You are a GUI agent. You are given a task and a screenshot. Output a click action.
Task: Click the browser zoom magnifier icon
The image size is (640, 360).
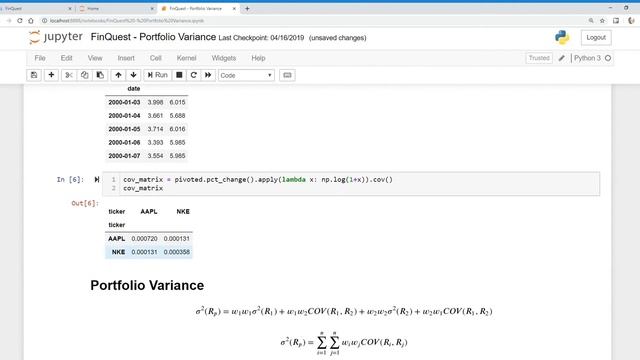[x=591, y=20]
